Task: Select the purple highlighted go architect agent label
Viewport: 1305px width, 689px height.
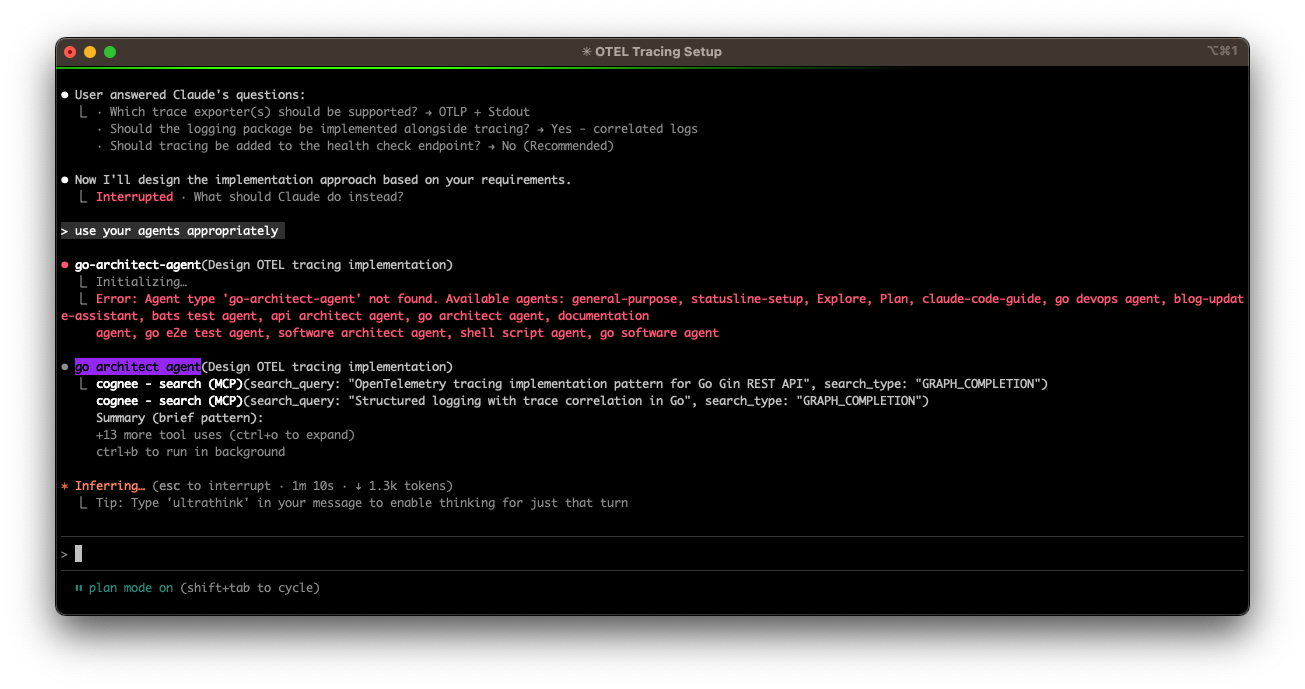Action: 138,367
